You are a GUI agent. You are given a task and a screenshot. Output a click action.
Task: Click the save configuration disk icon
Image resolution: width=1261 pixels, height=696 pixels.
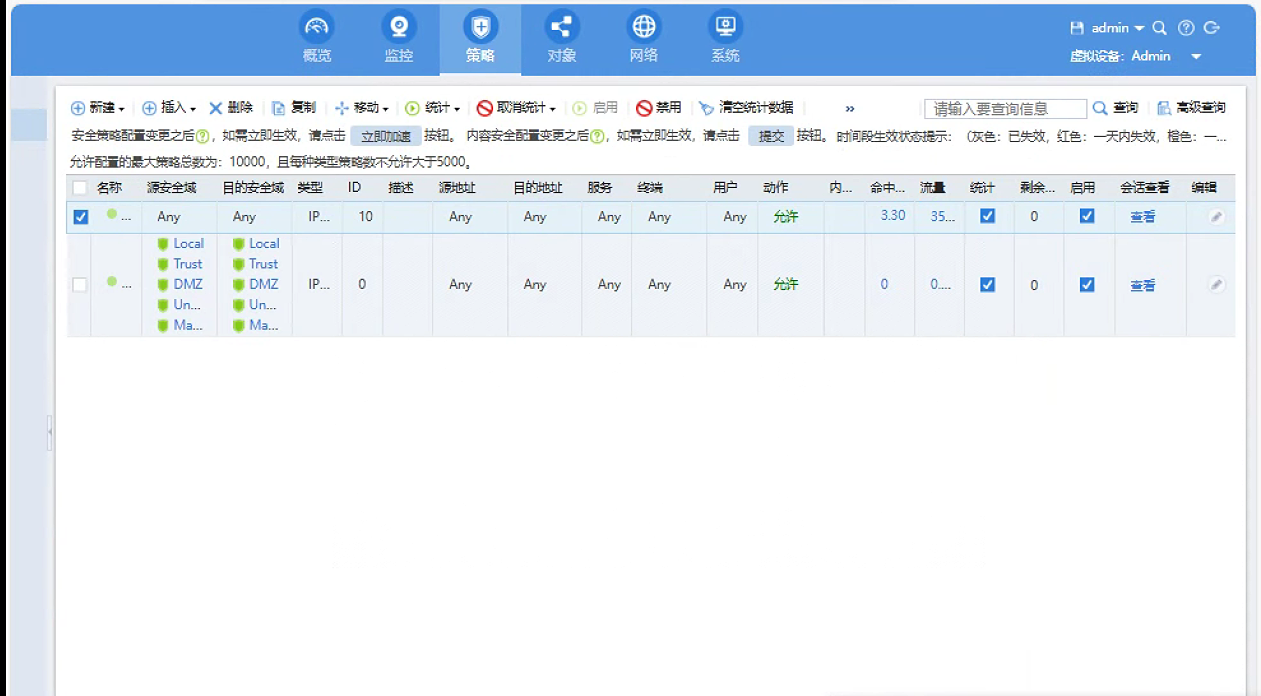[1077, 28]
